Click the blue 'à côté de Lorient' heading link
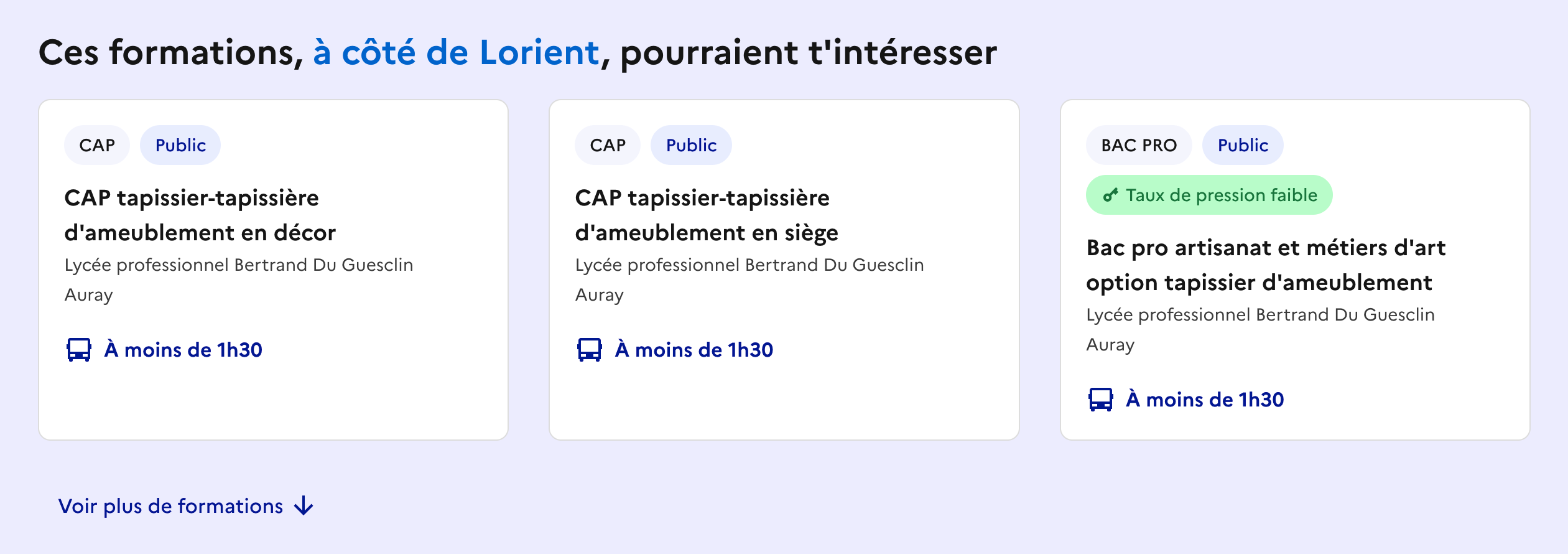 click(x=456, y=52)
